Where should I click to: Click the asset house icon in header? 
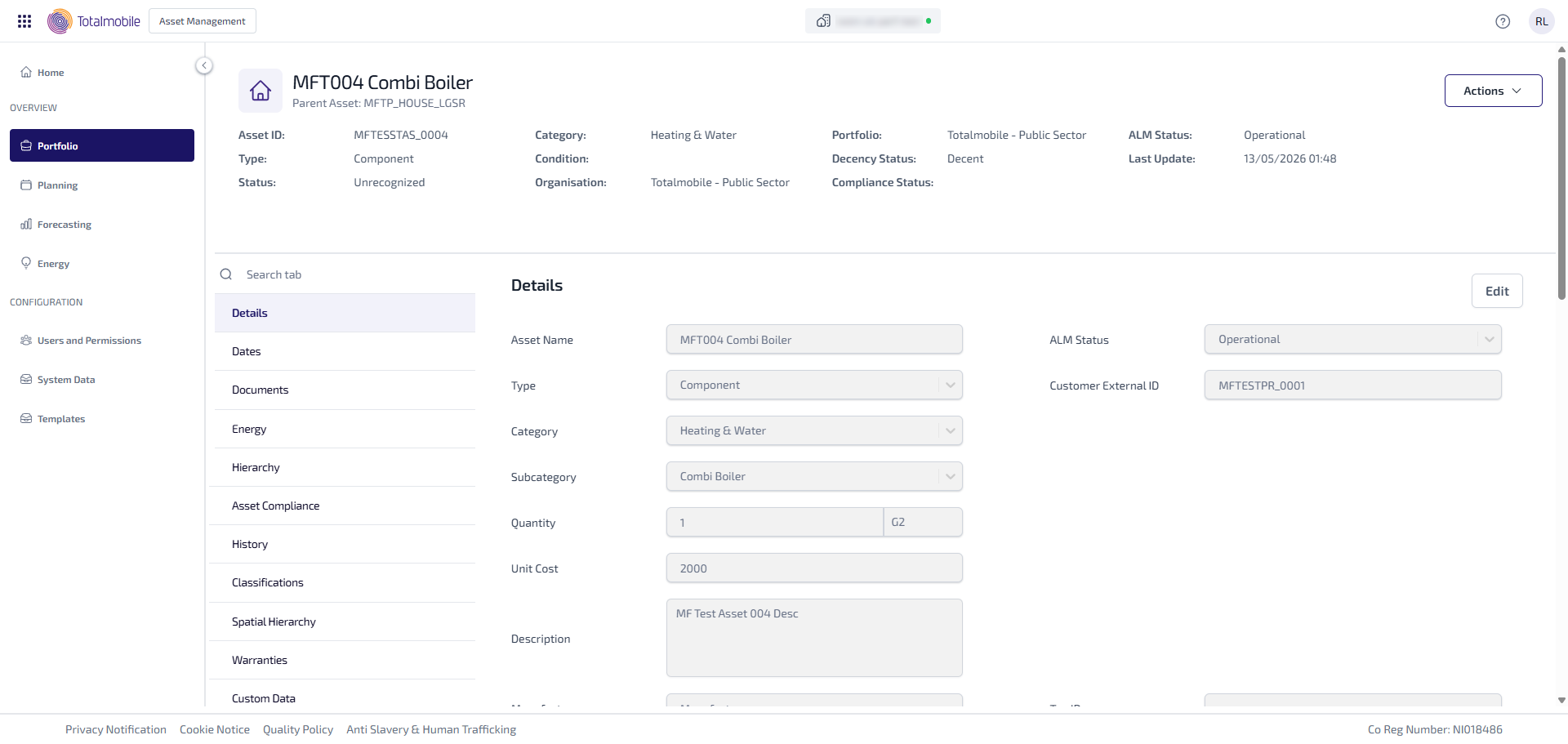click(x=261, y=91)
